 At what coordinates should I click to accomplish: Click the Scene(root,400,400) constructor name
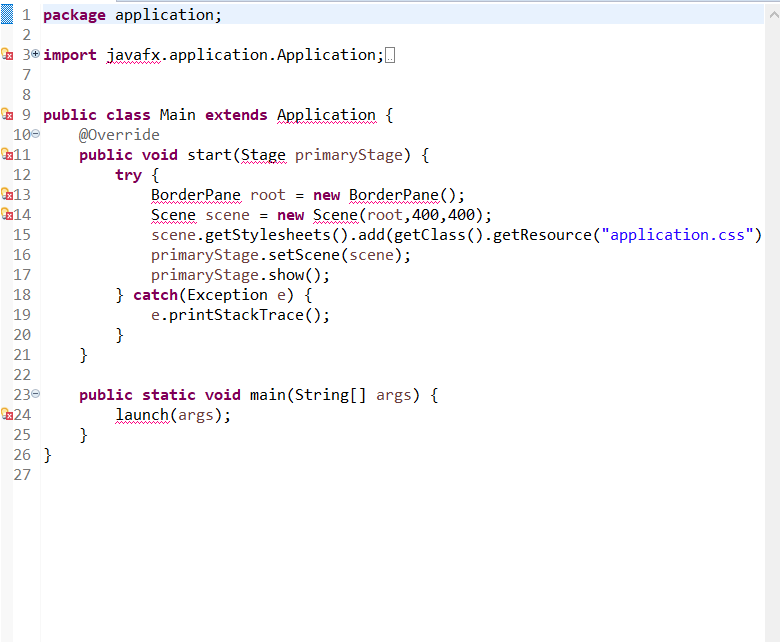(x=335, y=215)
